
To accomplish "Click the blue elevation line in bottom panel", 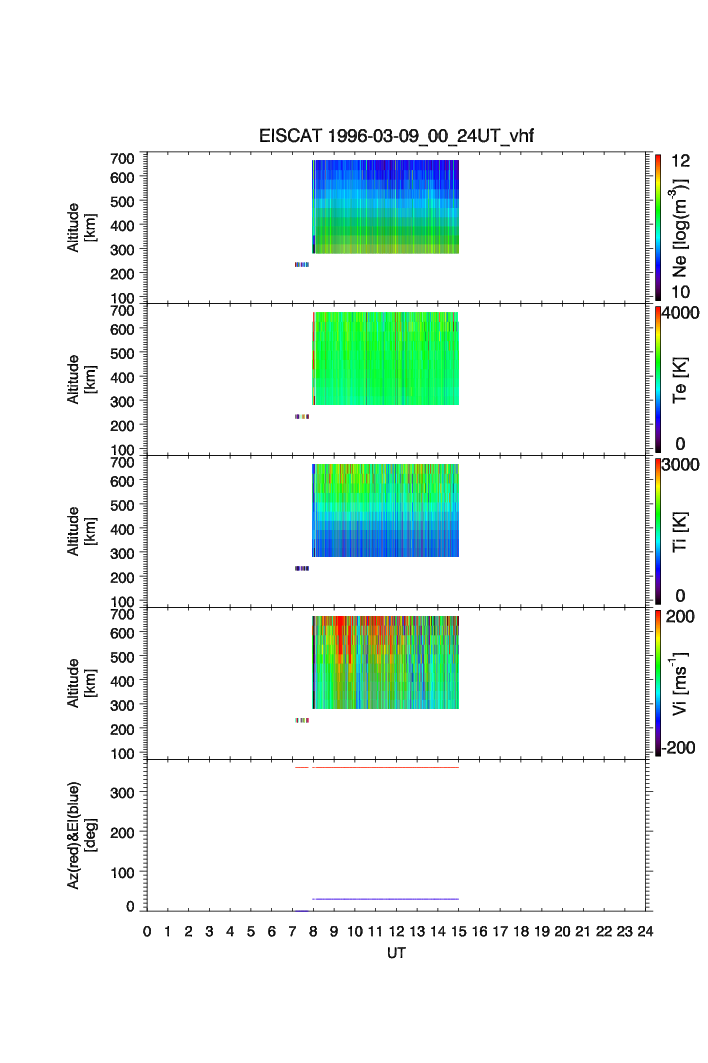I will point(385,899).
